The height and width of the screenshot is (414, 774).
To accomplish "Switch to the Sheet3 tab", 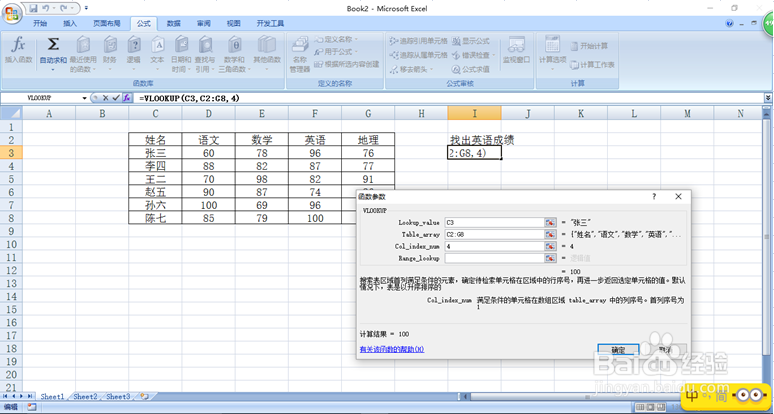I will pos(118,396).
